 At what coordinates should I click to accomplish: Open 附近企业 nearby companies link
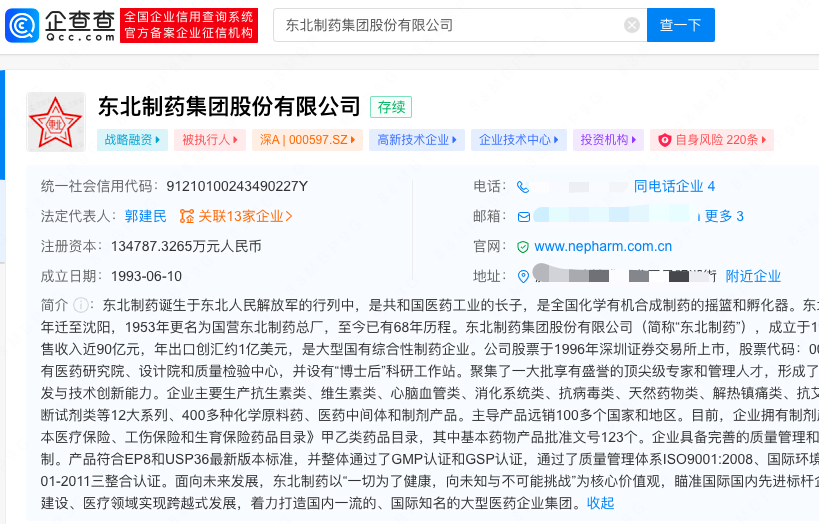[753, 276]
